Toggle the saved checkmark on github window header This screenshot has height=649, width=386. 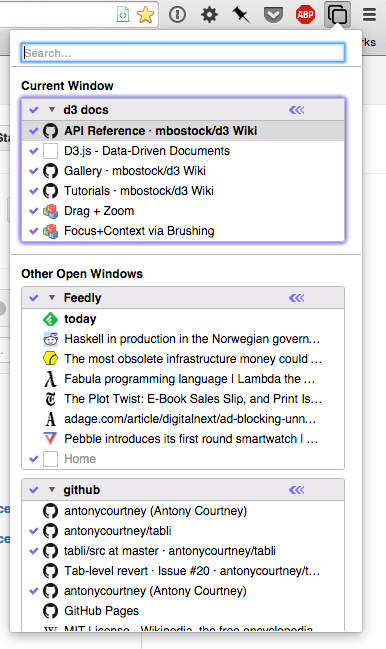[34, 490]
